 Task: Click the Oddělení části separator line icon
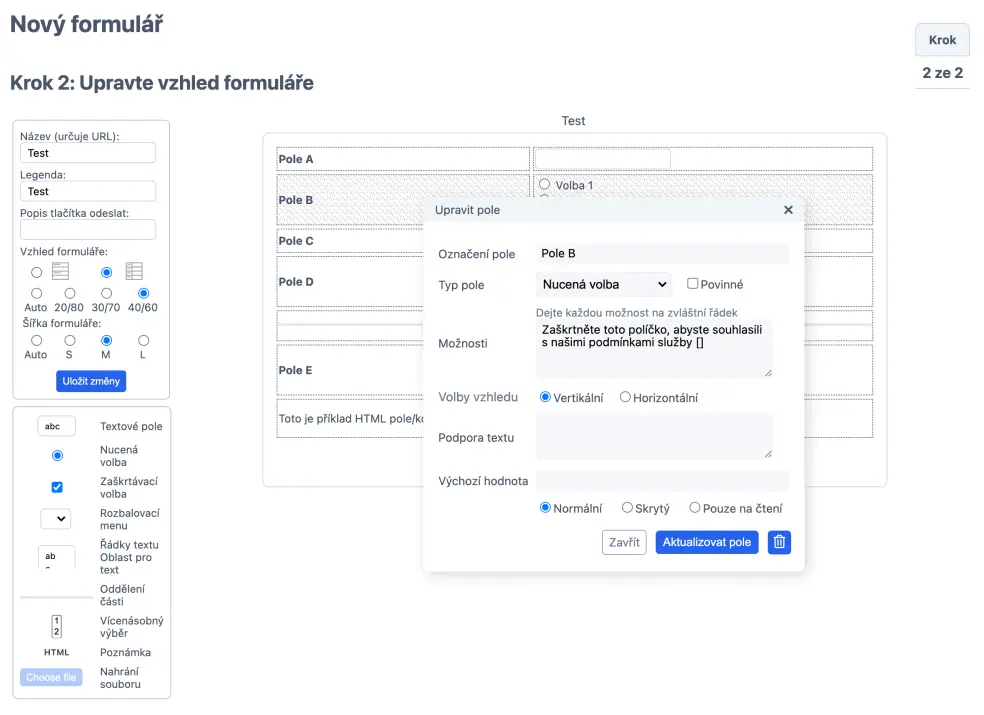coord(57,597)
